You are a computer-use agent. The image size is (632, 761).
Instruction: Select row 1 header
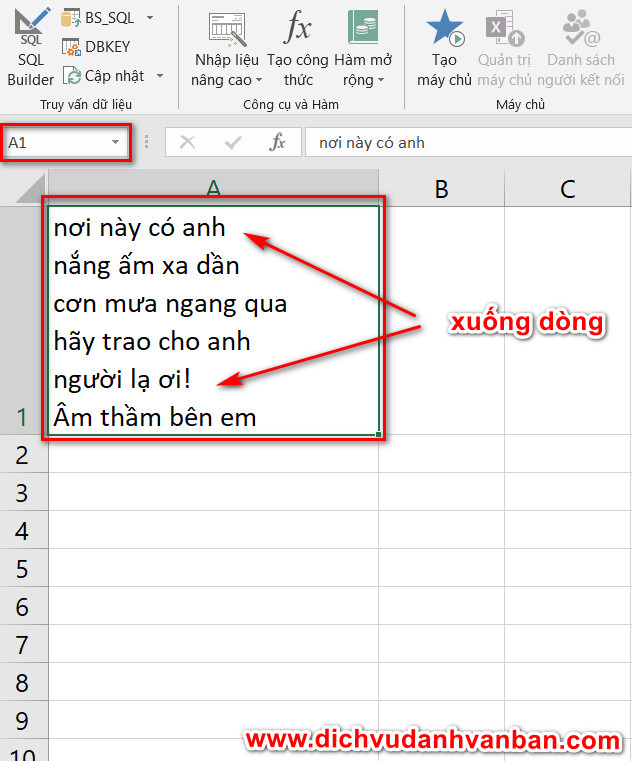pos(23,320)
